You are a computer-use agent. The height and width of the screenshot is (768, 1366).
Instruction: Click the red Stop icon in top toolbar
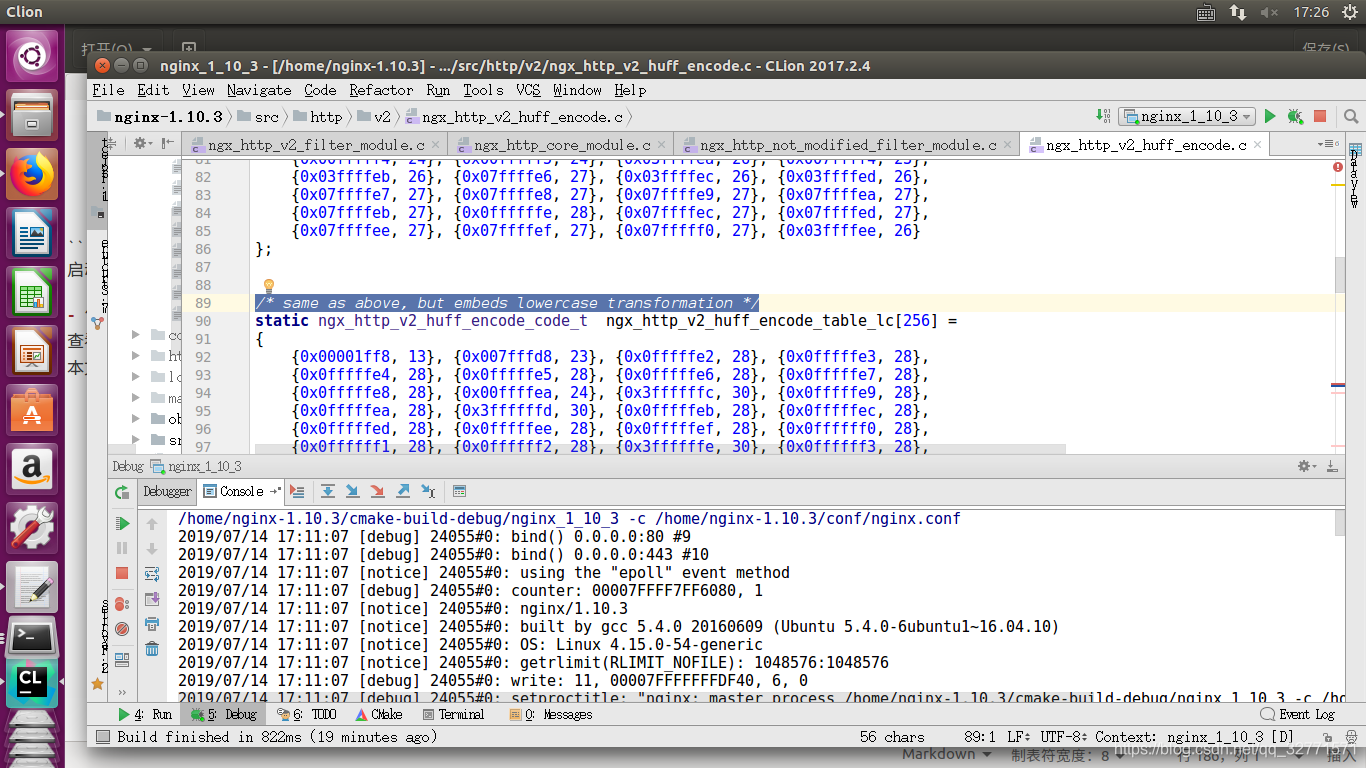tap(1320, 116)
